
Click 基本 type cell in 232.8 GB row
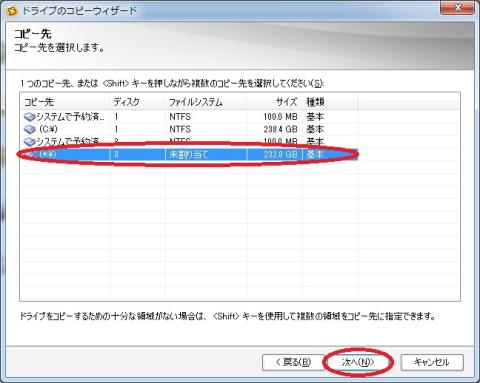(315, 154)
